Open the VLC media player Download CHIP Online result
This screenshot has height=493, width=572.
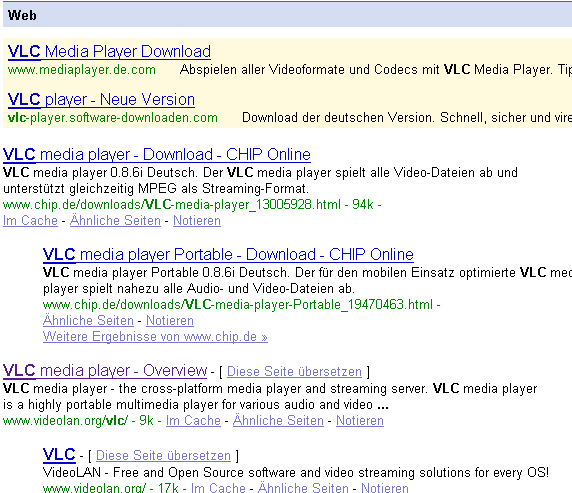point(156,155)
